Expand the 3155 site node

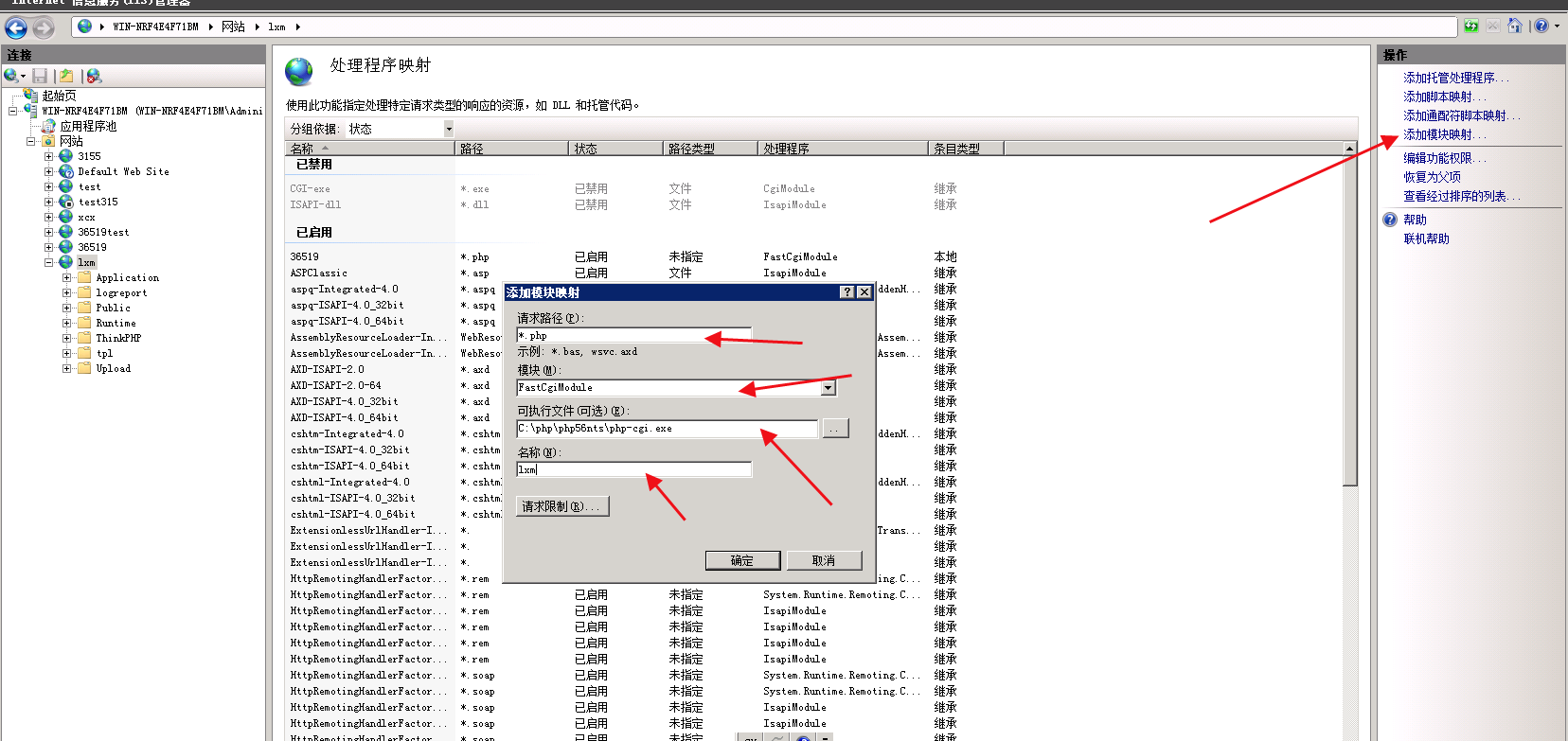[x=49, y=156]
